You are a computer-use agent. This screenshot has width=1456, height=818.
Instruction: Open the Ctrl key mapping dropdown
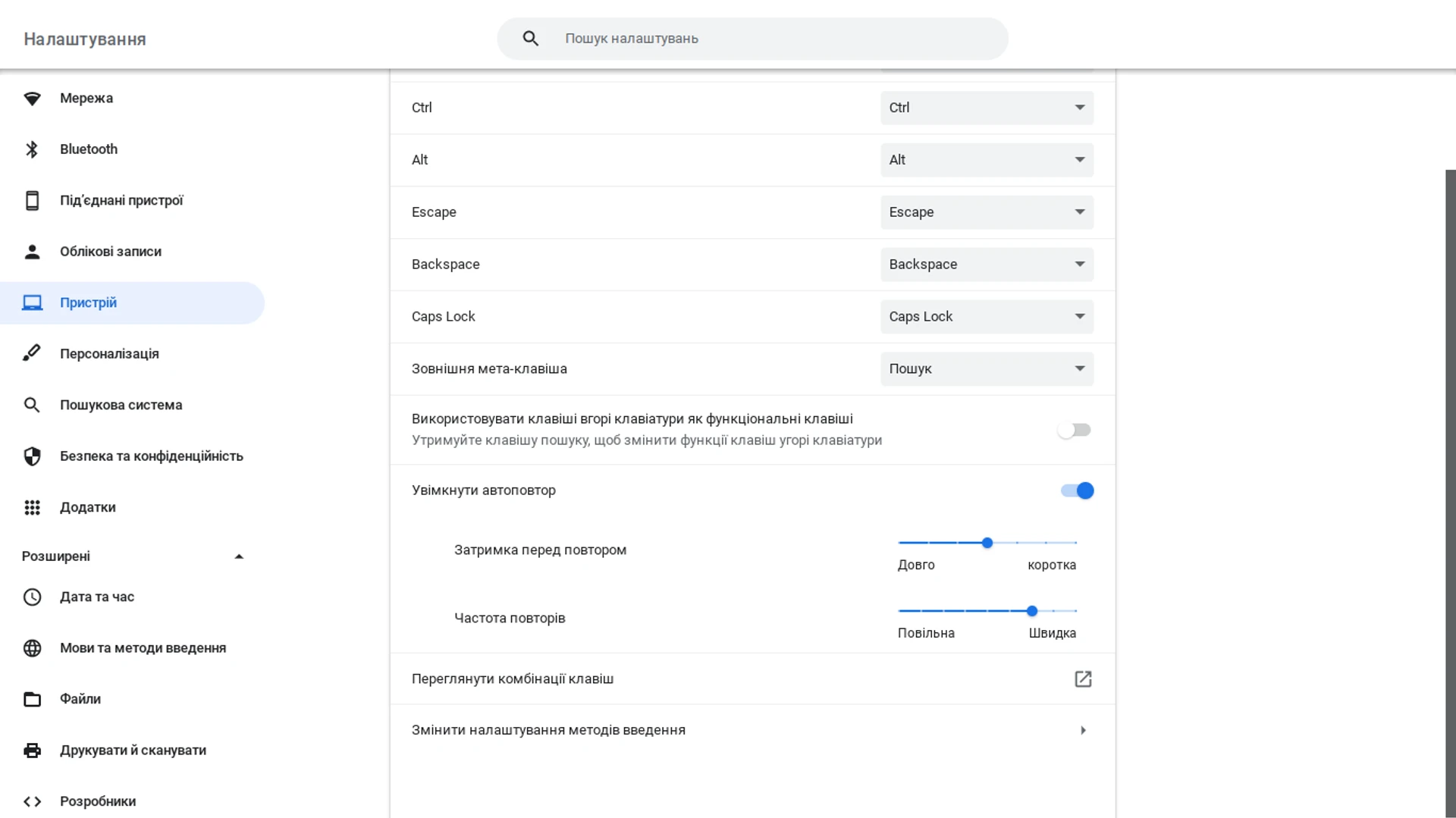(x=987, y=108)
